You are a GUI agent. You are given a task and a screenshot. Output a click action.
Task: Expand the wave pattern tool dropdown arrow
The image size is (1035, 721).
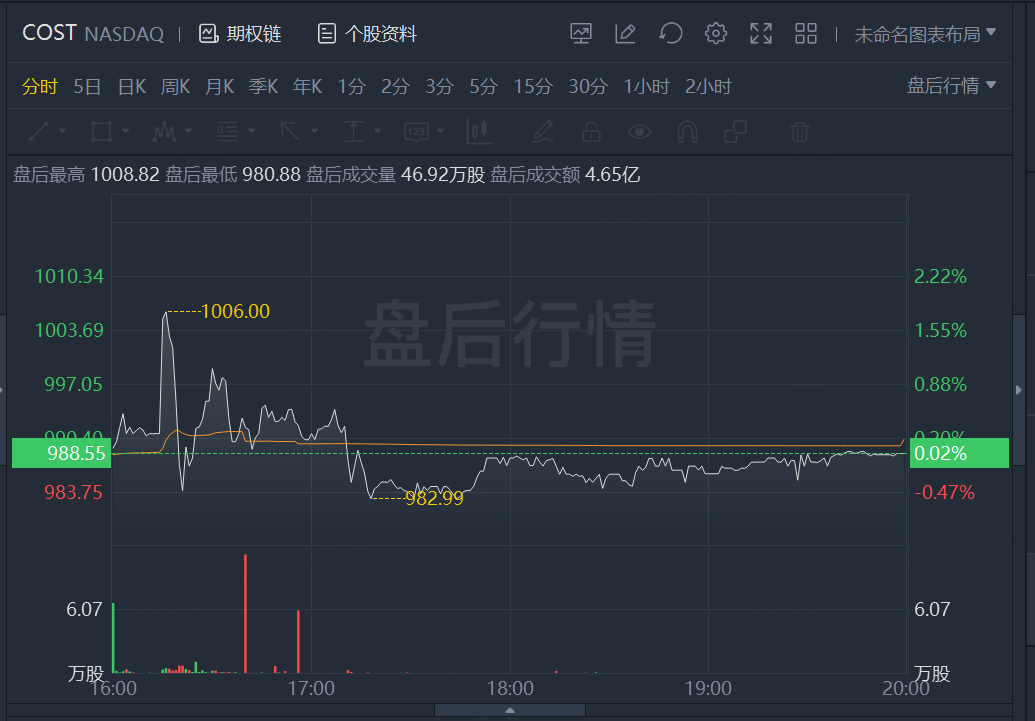[x=189, y=131]
